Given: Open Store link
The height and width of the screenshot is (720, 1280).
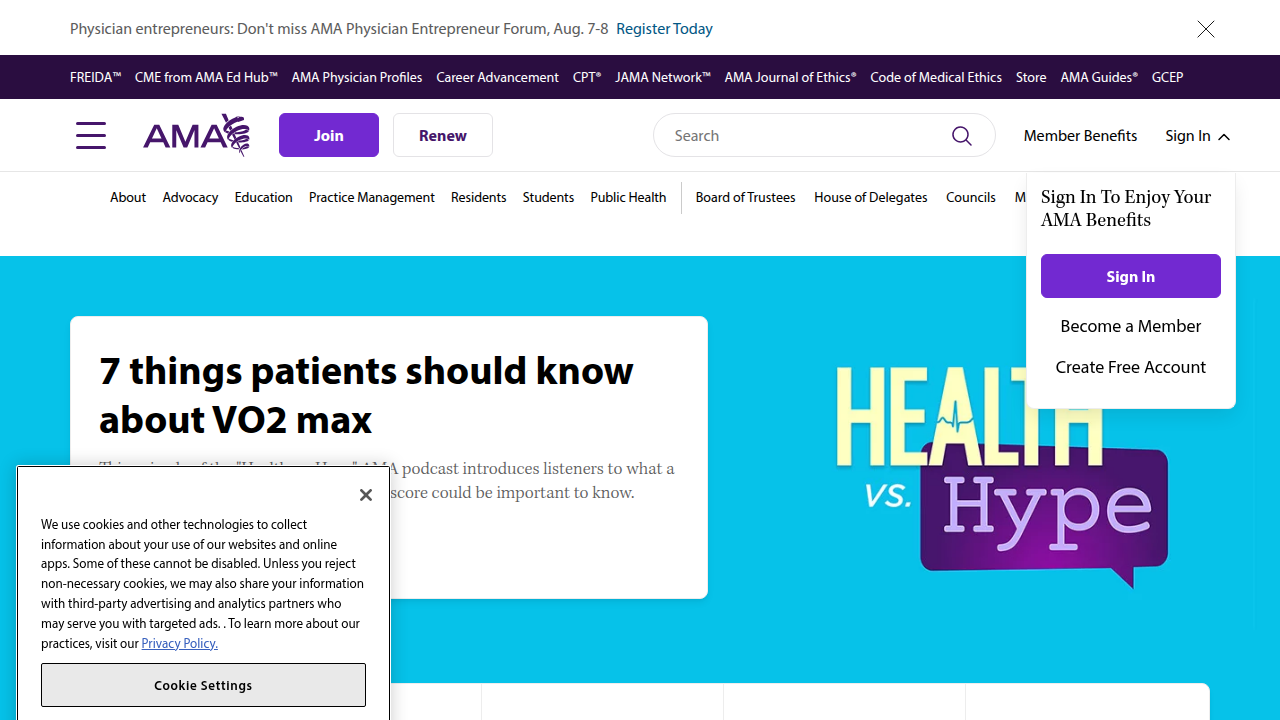Looking at the screenshot, I should 1031,77.
